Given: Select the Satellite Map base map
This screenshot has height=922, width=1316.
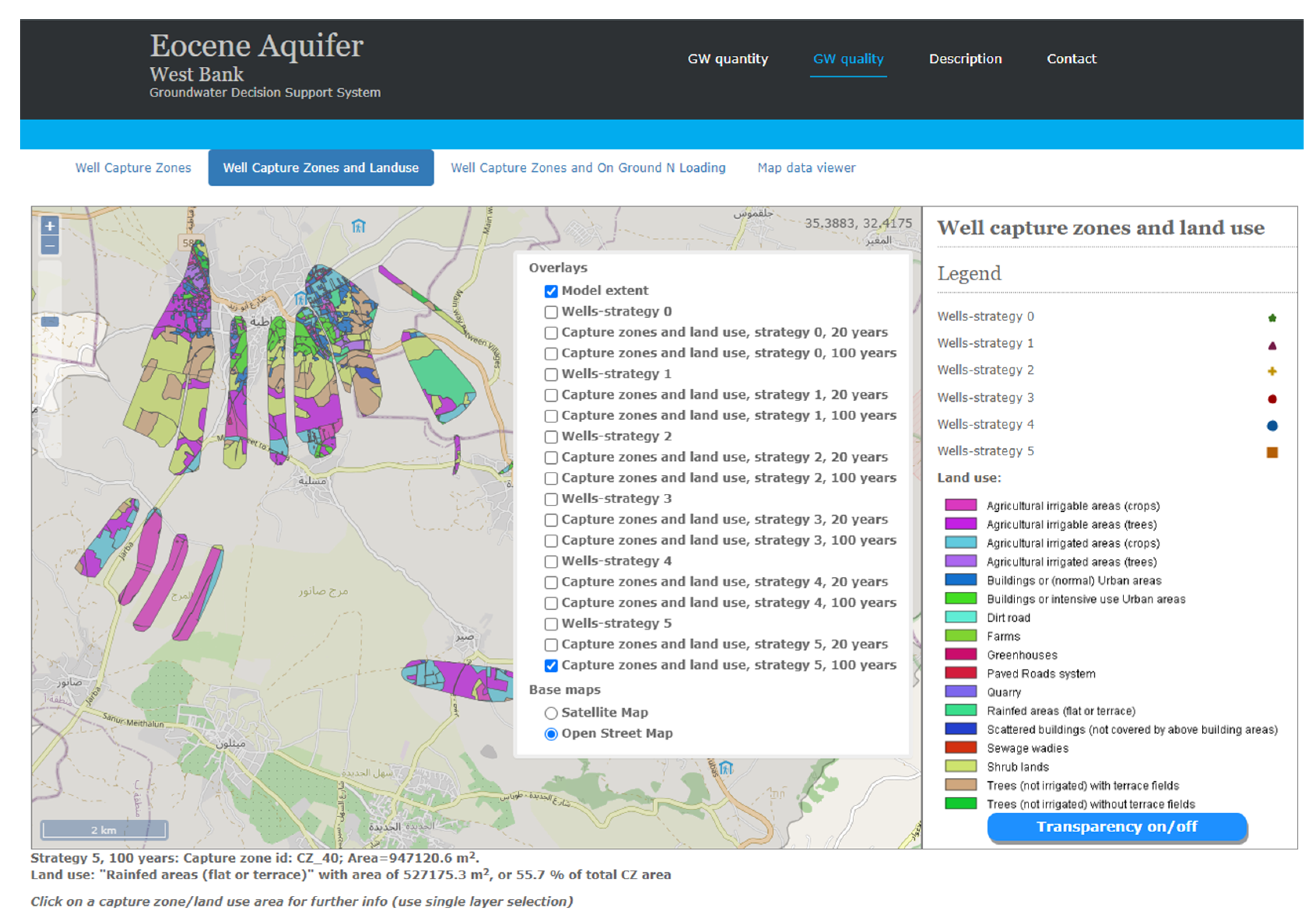Looking at the screenshot, I should (551, 713).
